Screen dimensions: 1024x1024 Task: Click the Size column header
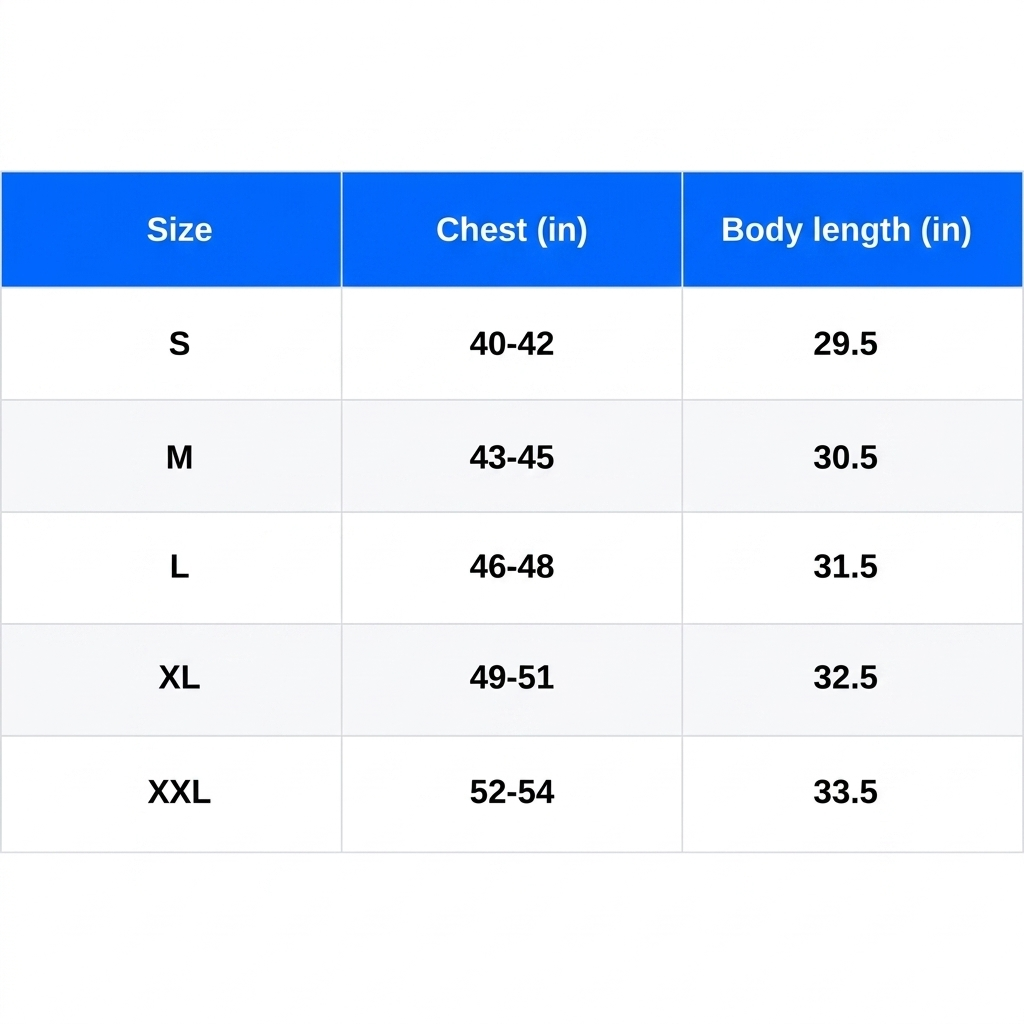(x=171, y=229)
